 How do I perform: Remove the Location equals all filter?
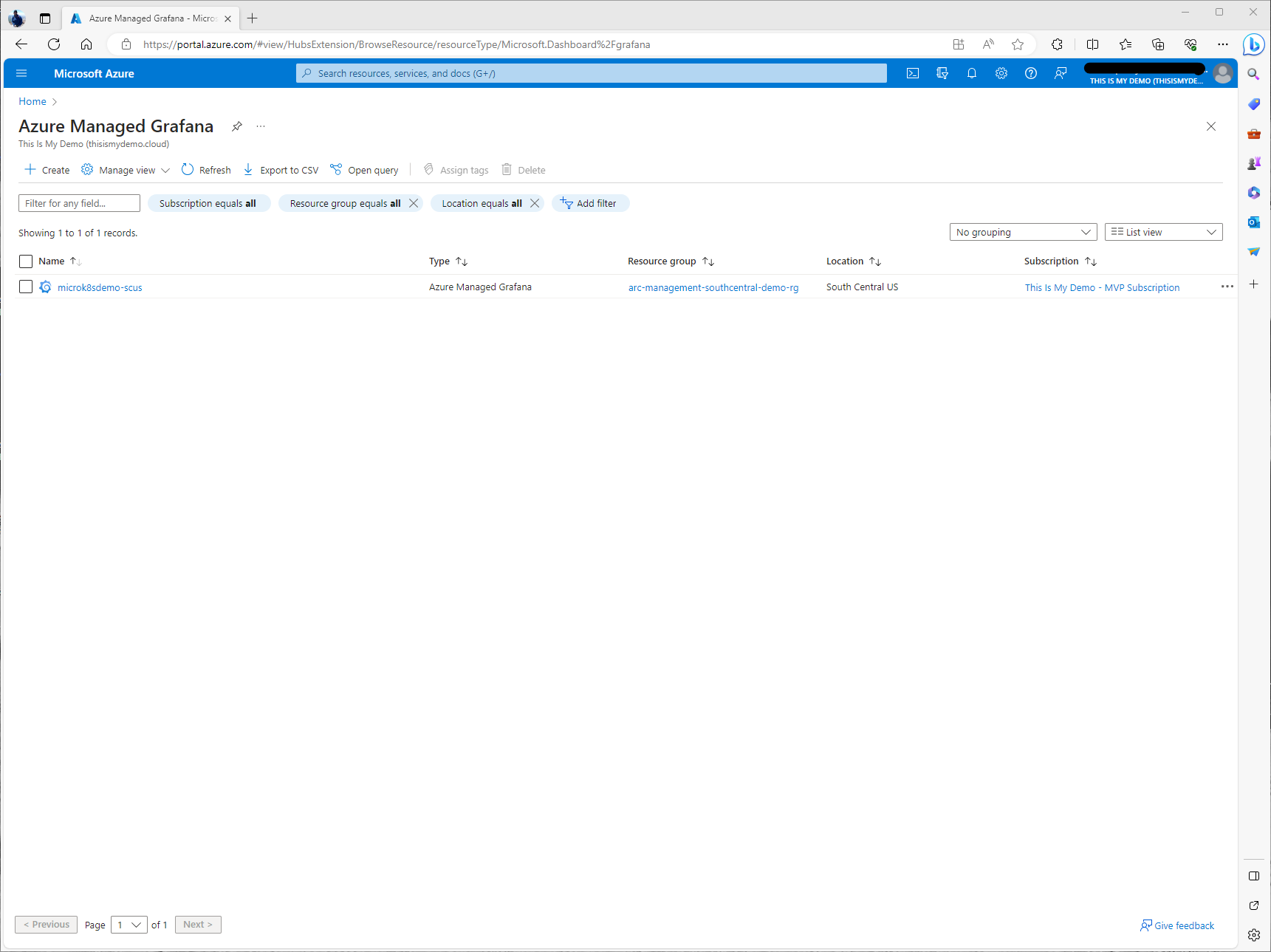click(535, 203)
